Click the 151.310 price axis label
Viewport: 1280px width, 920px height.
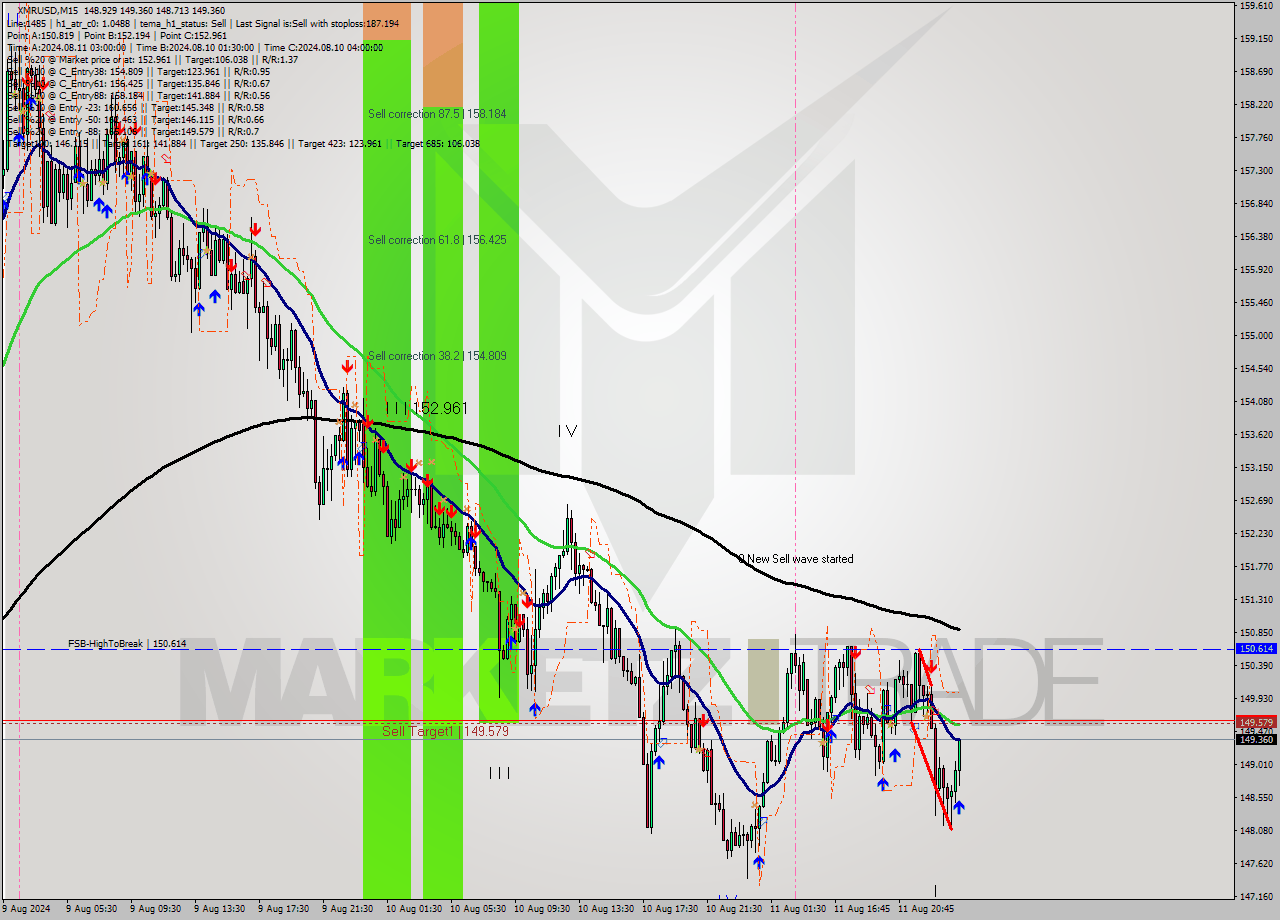tap(1256, 599)
